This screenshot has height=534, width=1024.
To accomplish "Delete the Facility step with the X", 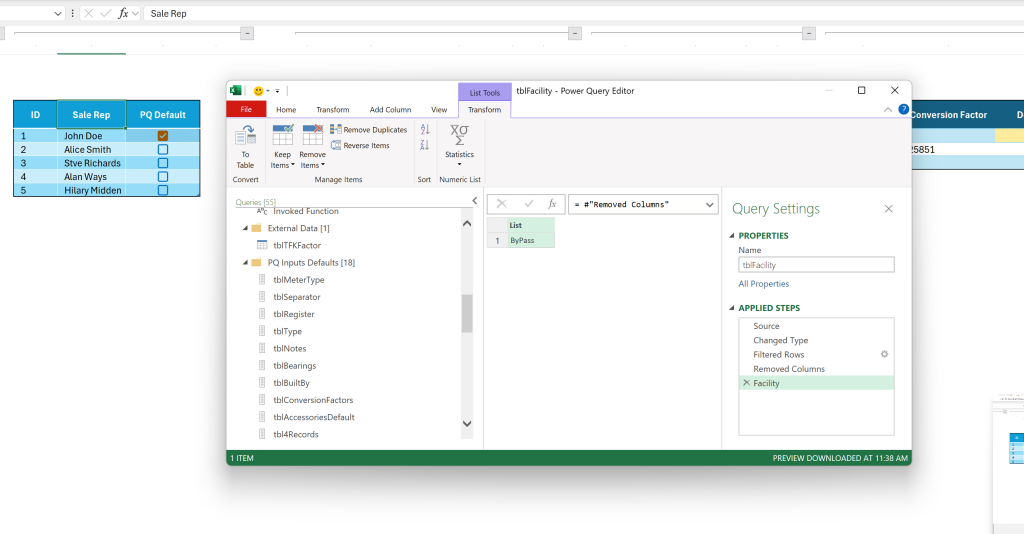I will point(746,383).
